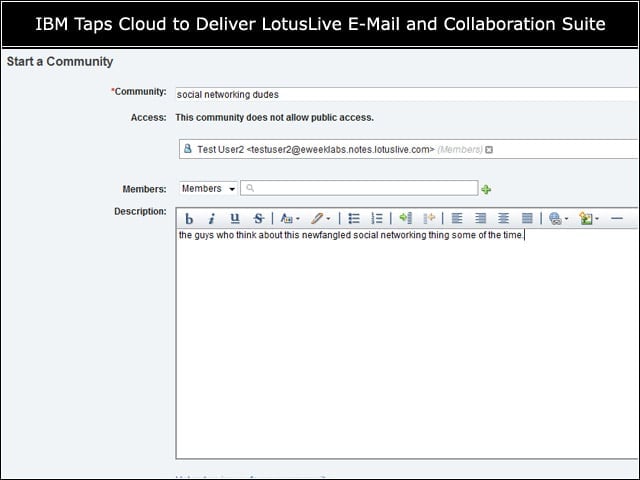This screenshot has height=480, width=640.
Task: Align description text left
Action: point(457,219)
